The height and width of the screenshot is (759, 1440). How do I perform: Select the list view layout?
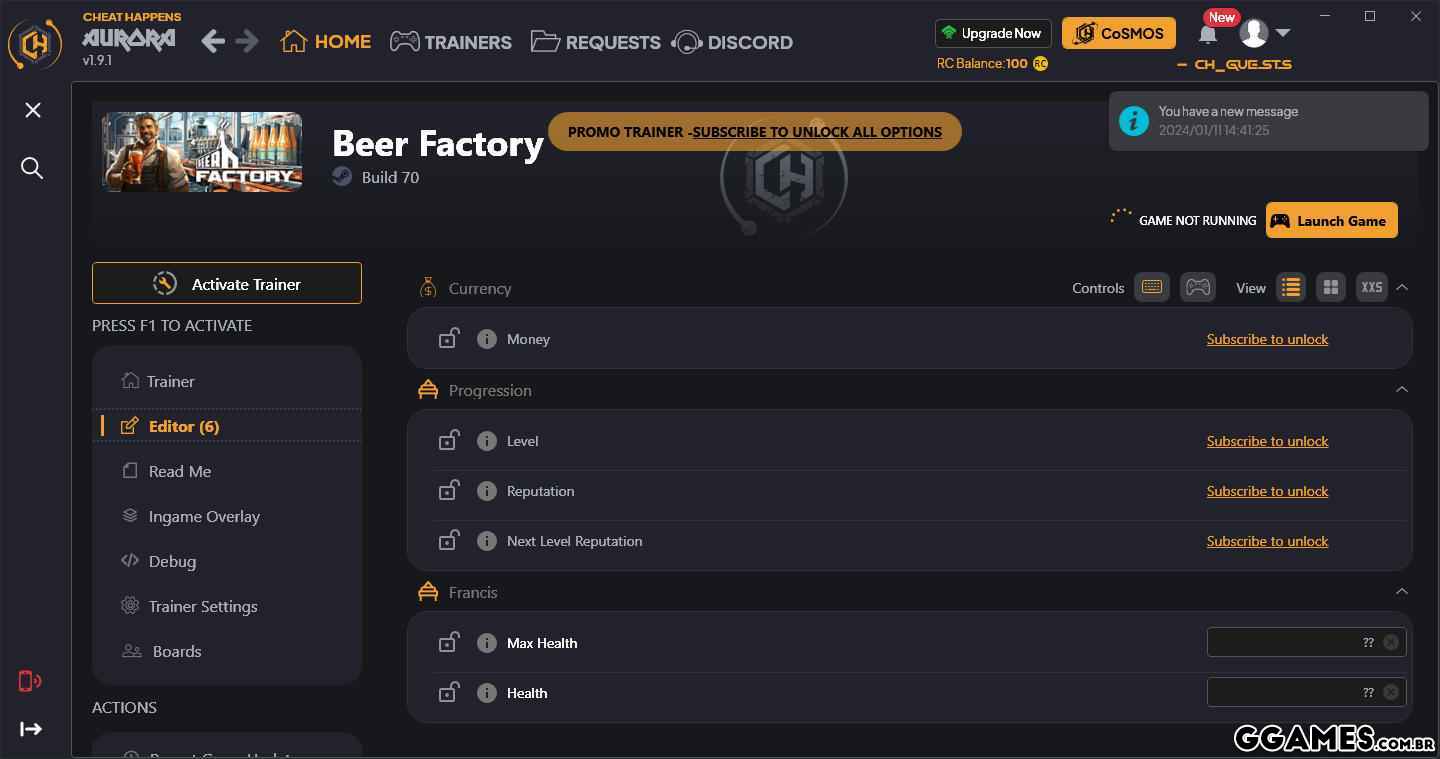point(1291,287)
